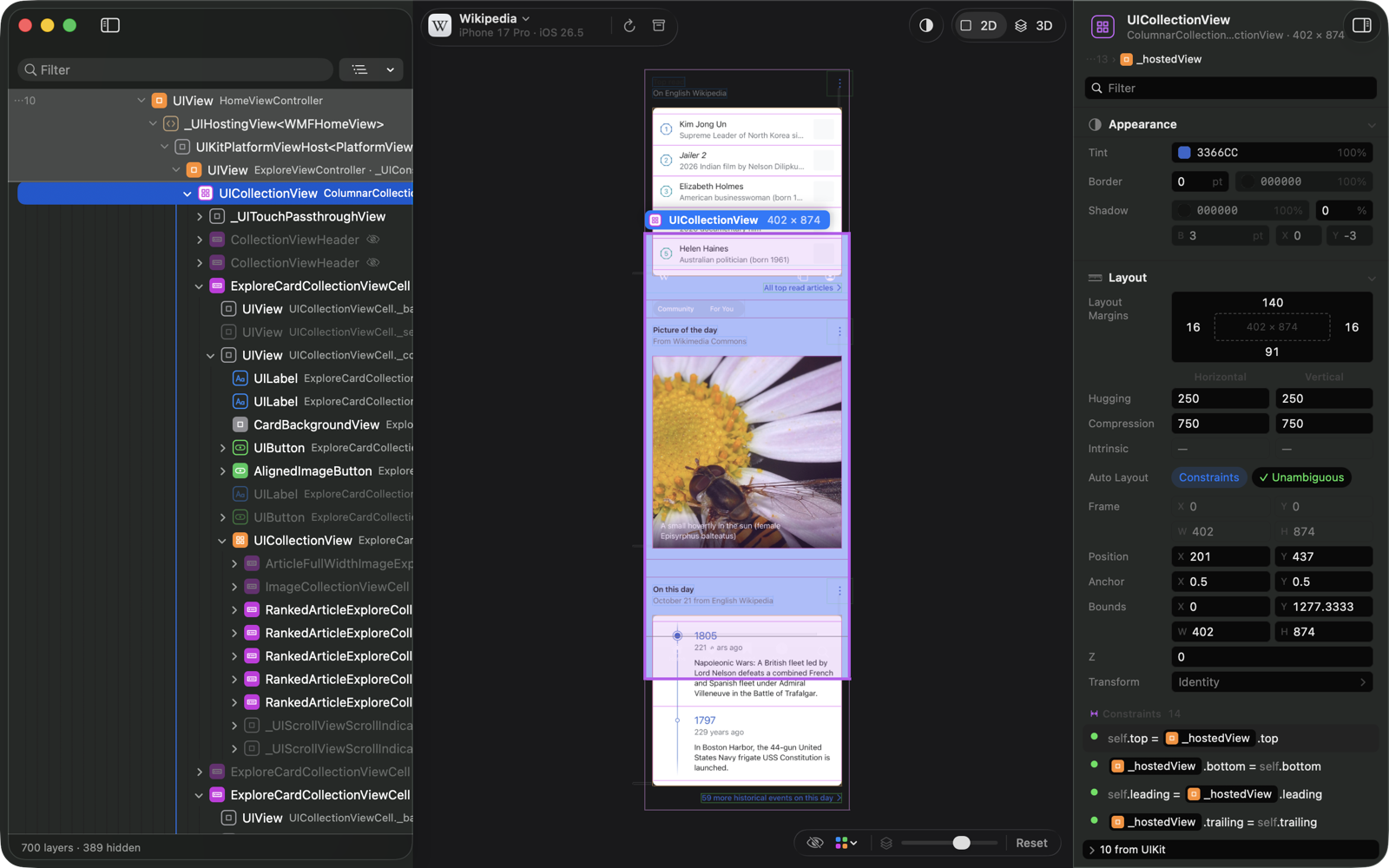The width and height of the screenshot is (1389, 868).
Task: Click the Unambiguous status badge
Action: (1301, 477)
